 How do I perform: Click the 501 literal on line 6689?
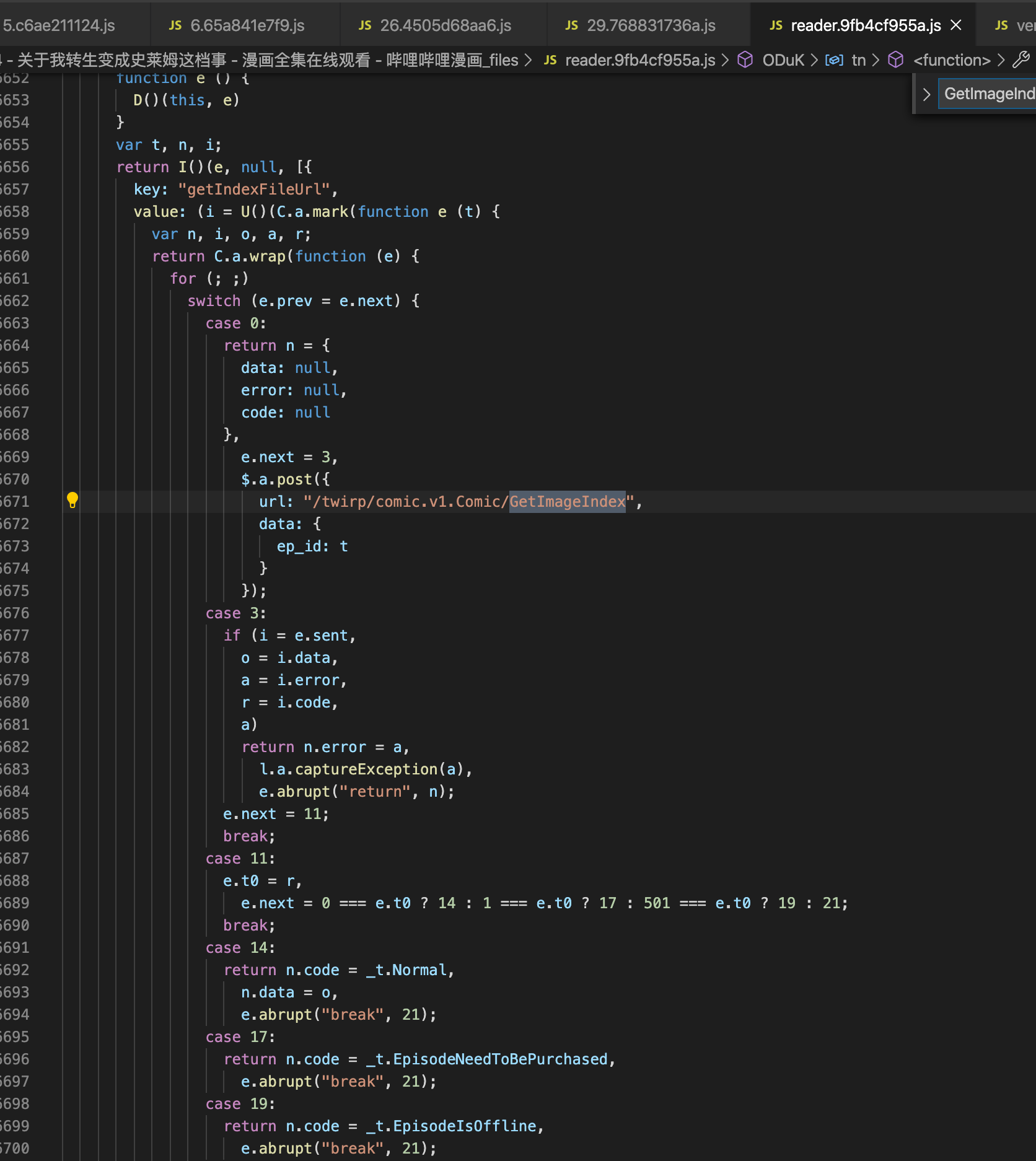657,903
